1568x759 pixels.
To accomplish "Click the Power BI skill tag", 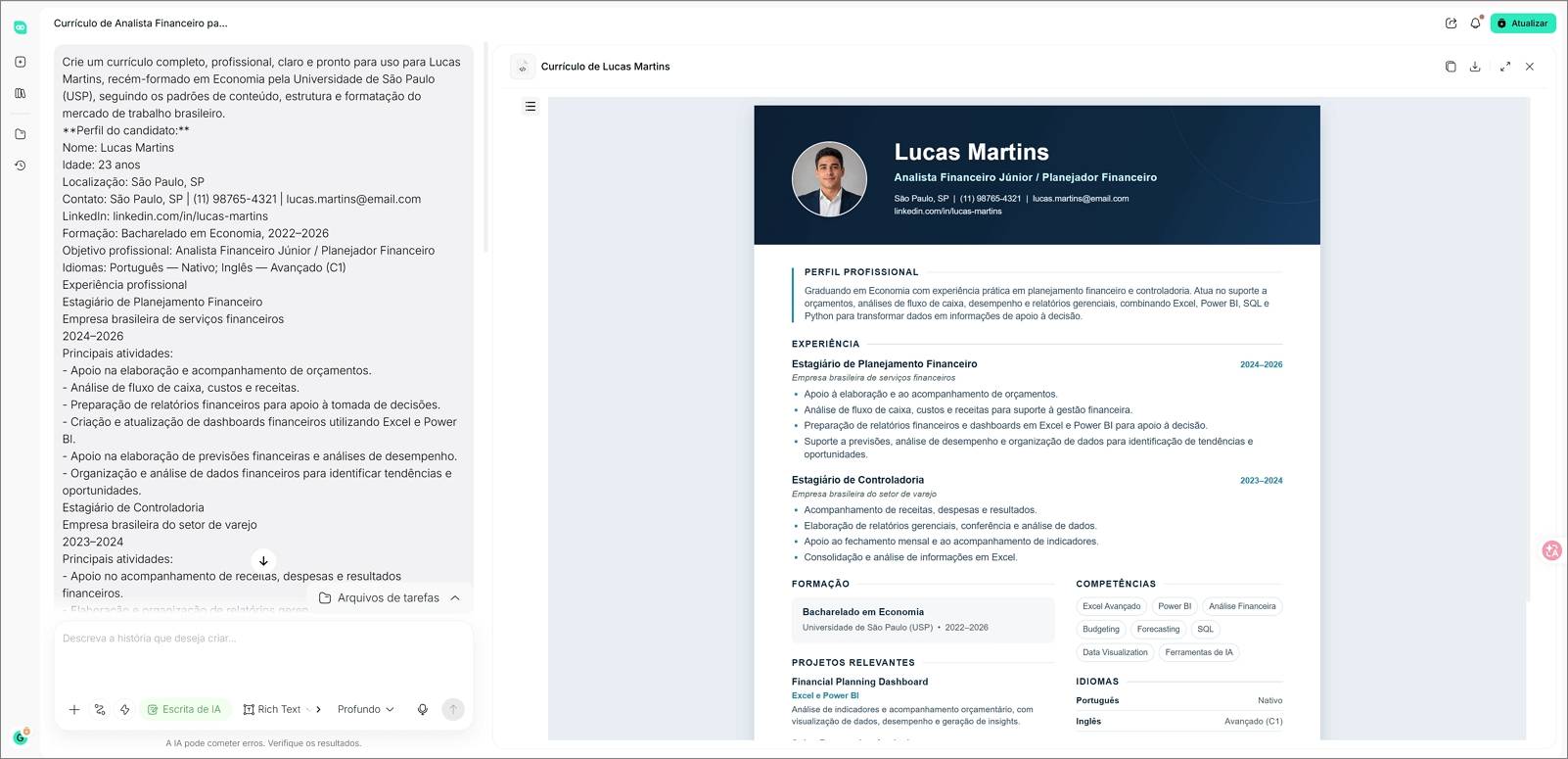I will [1175, 606].
